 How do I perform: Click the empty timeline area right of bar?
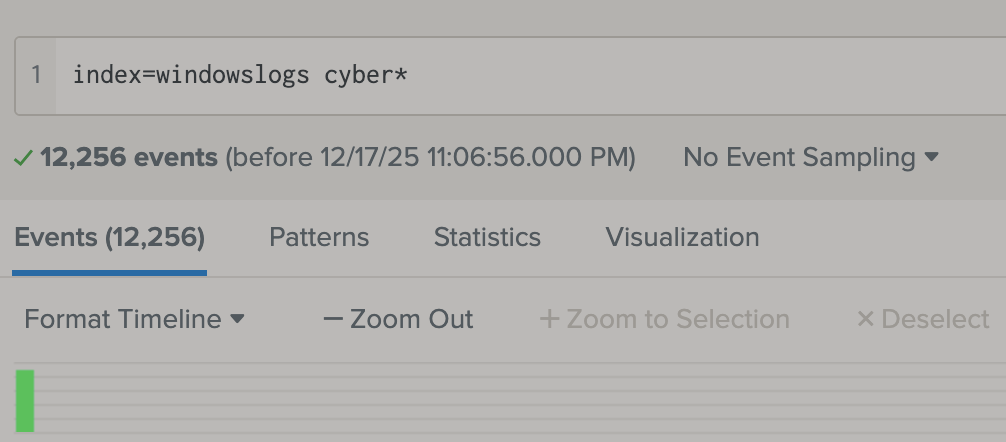point(500,400)
